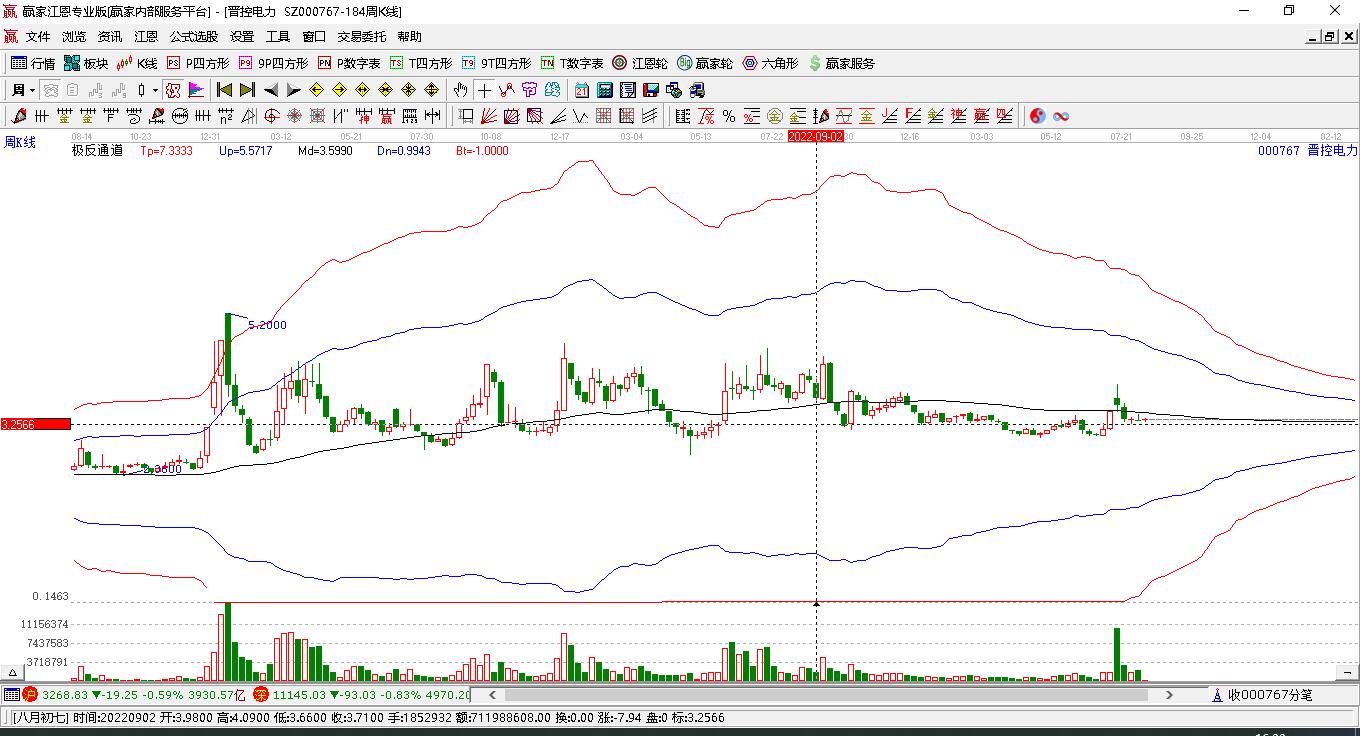Click the 2022-09-02 date marker on timeline
Screen dimensions: 1360x736
(815, 136)
